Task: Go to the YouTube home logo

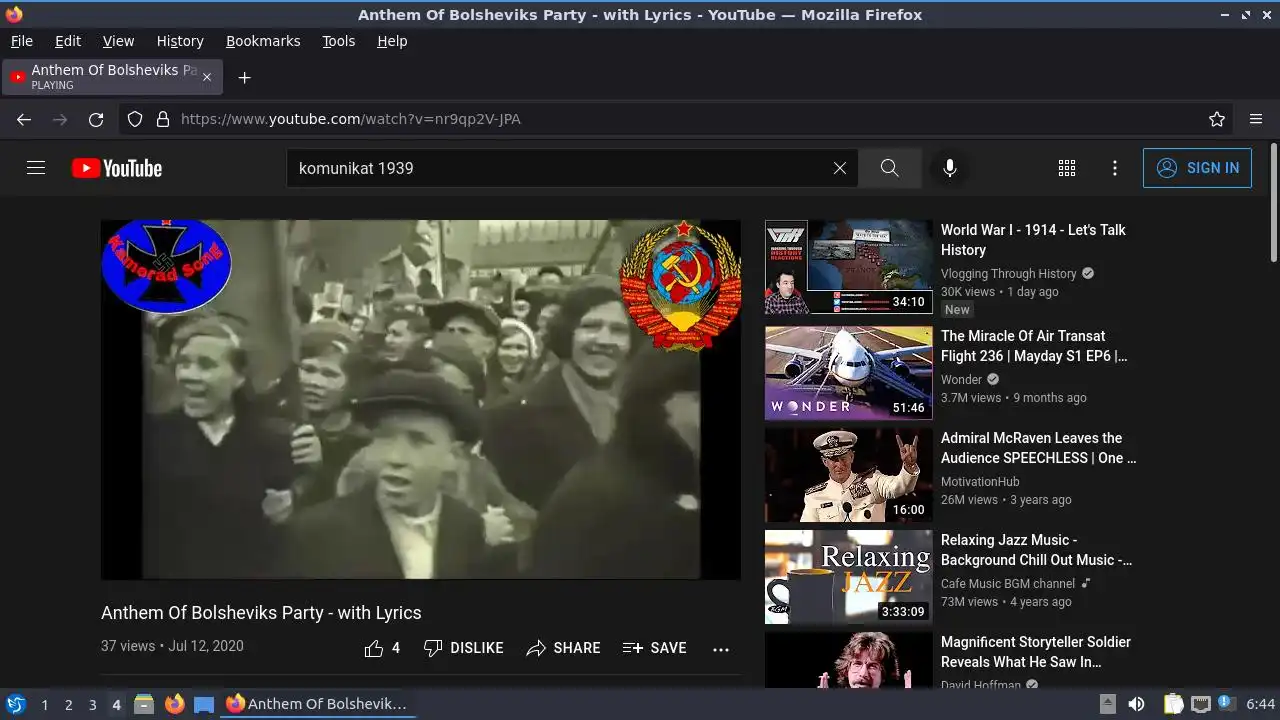Action: click(x=117, y=168)
